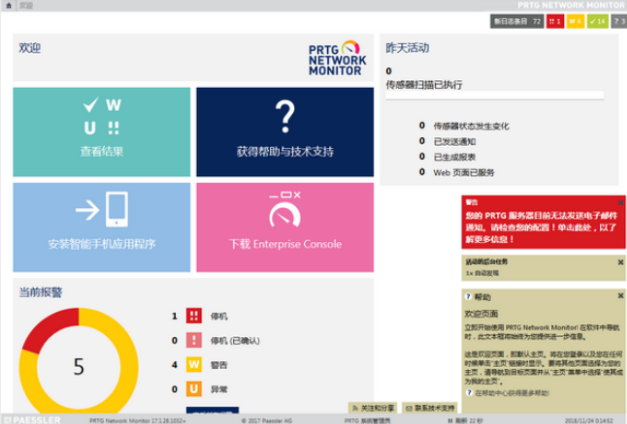The height and width of the screenshot is (424, 627).
Task: Click the smartphone icon on blue tile
Action: click(x=117, y=209)
